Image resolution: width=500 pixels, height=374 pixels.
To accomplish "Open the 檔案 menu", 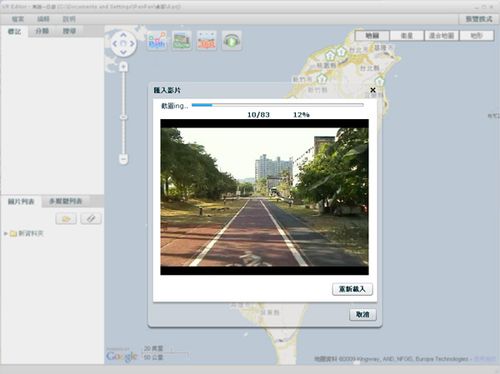I will click(x=18, y=19).
